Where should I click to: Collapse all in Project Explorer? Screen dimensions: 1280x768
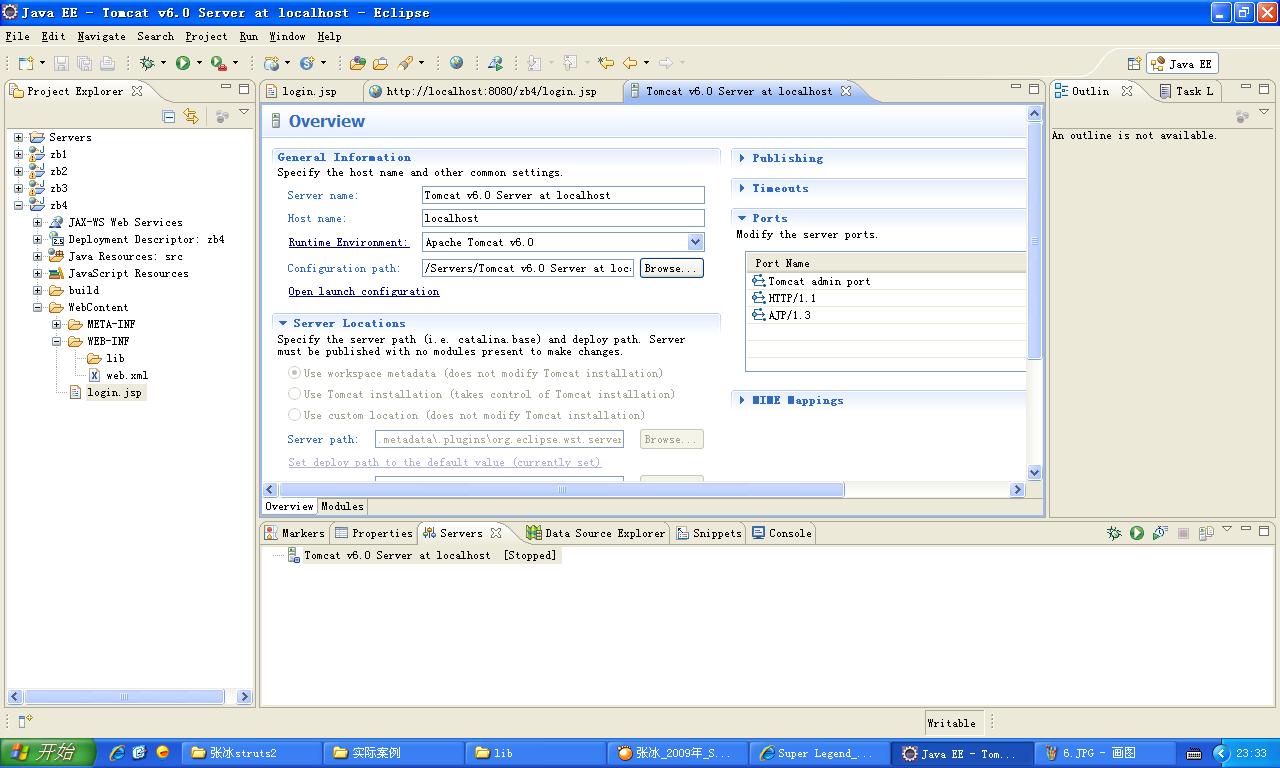pyautogui.click(x=168, y=117)
